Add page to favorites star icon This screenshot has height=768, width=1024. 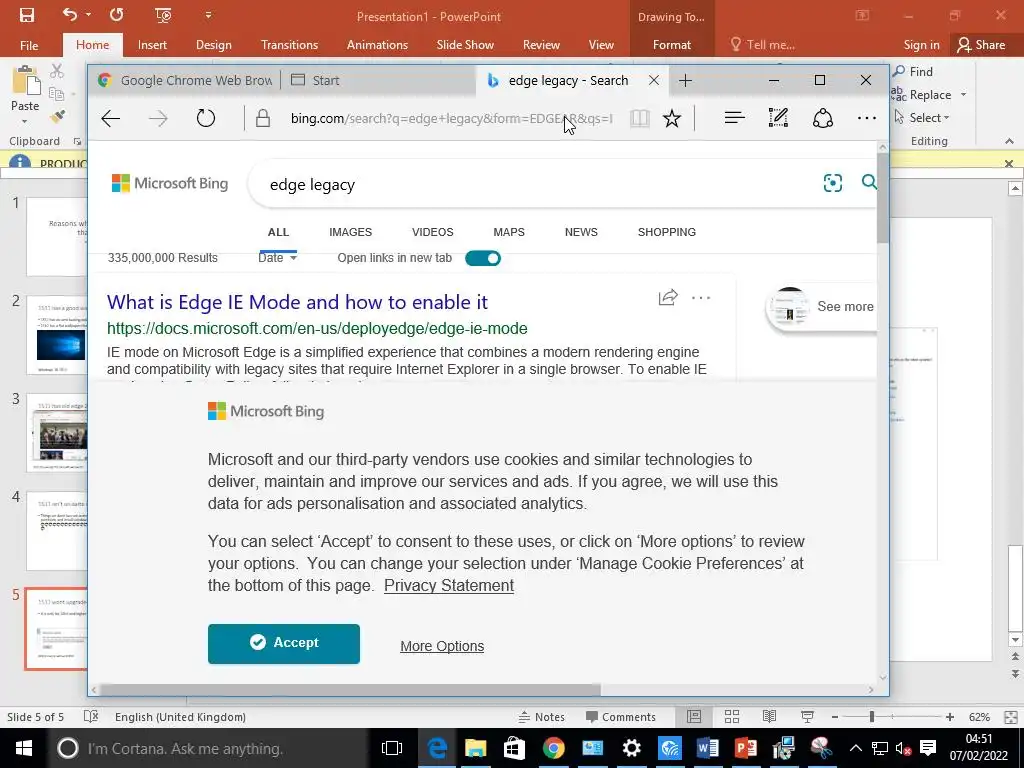click(x=671, y=118)
